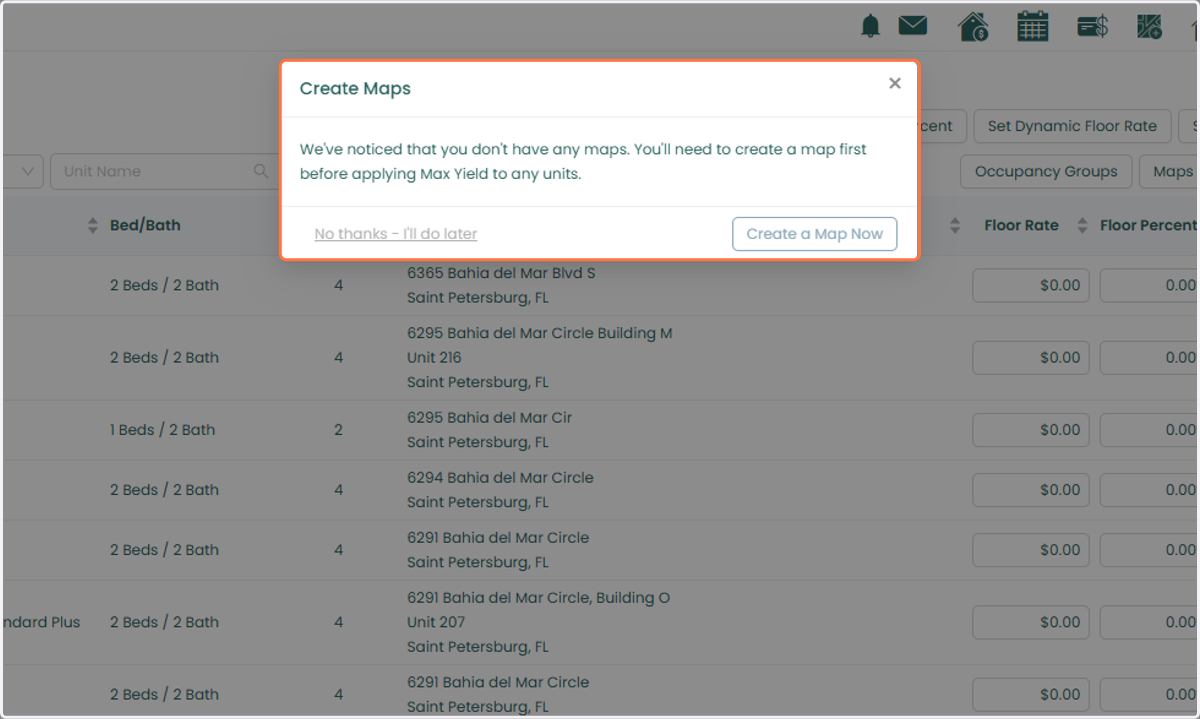Screen dimensions: 1200x719
Task: Open the mail envelope icon
Action: point(913,26)
